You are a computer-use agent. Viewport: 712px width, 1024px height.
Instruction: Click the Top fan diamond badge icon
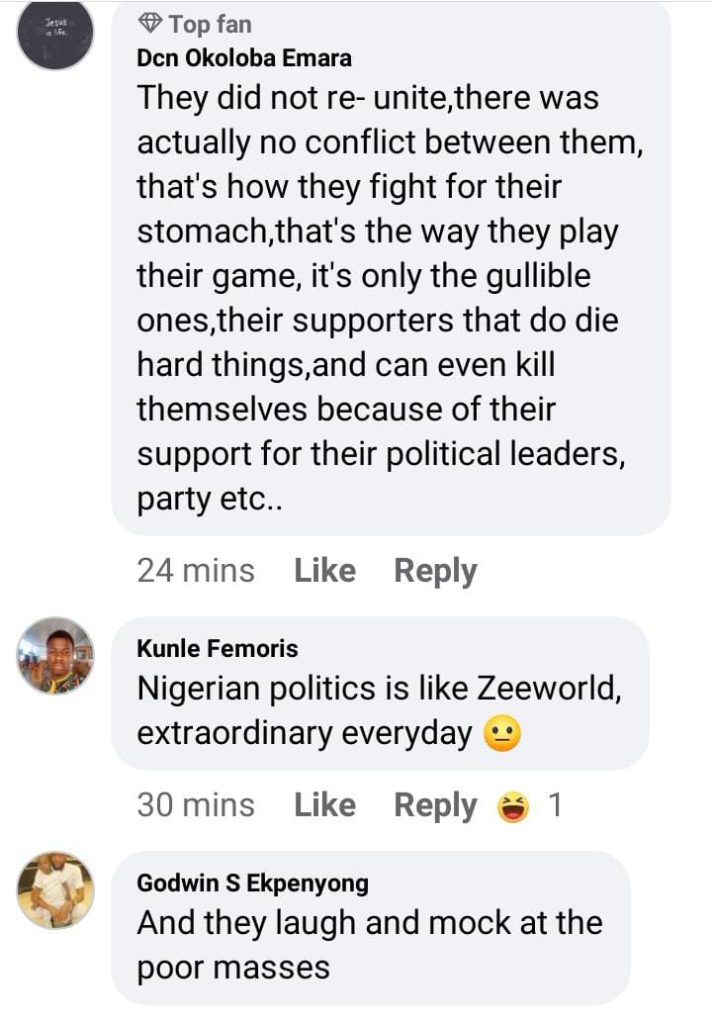(x=150, y=23)
